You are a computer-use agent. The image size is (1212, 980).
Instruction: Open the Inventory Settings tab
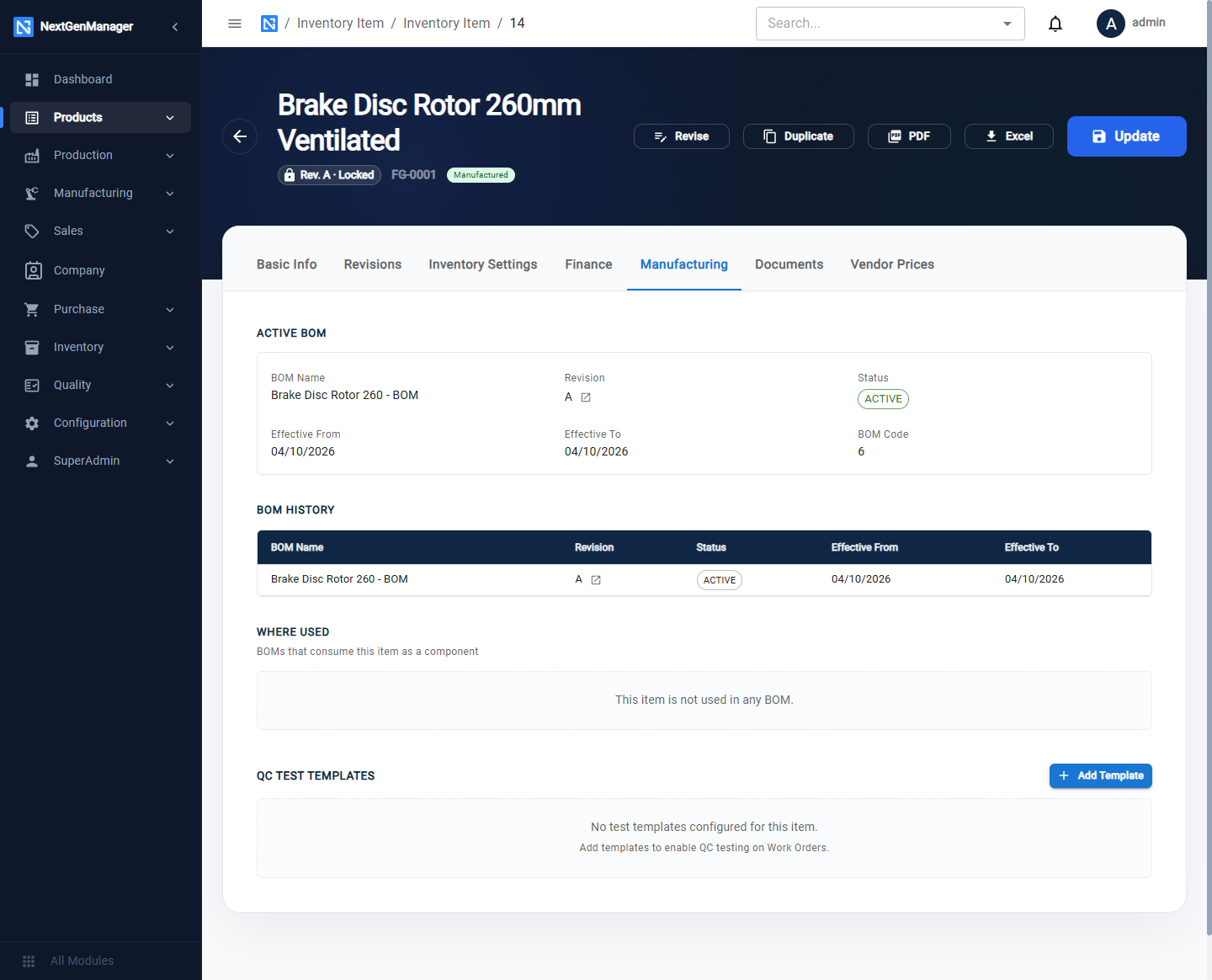tap(483, 264)
